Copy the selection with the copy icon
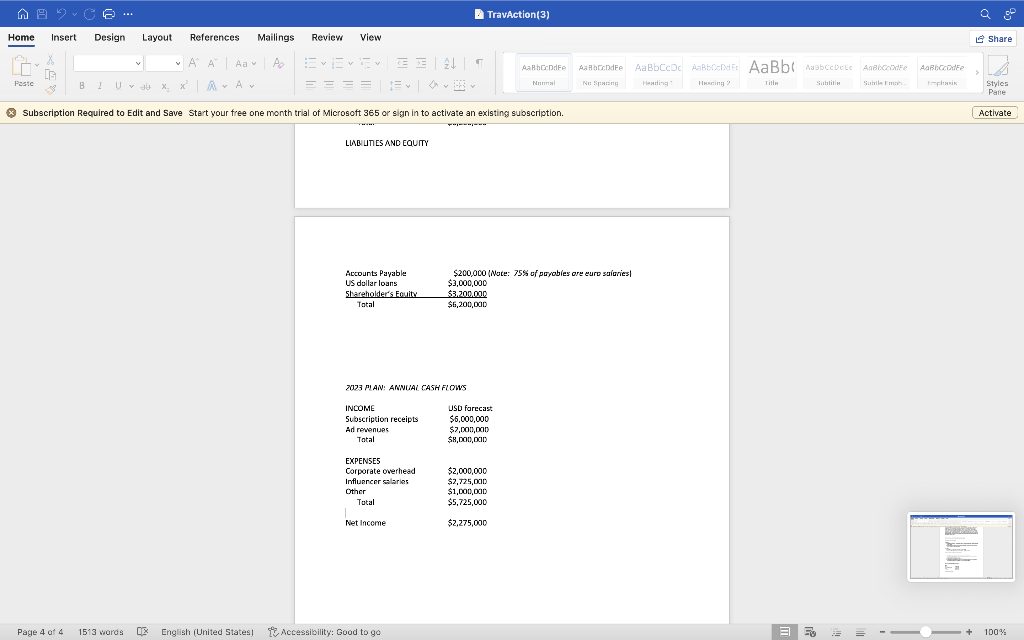Image resolution: width=1024 pixels, height=640 pixels. coord(50,74)
